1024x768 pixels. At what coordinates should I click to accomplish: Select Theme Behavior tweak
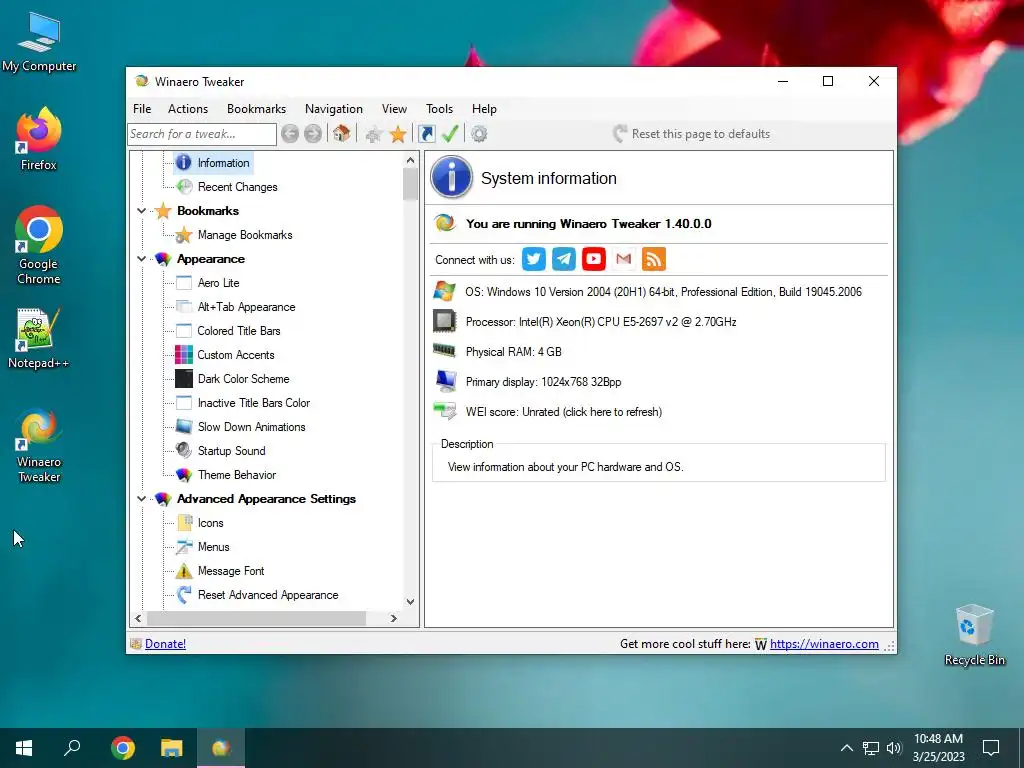click(236, 475)
